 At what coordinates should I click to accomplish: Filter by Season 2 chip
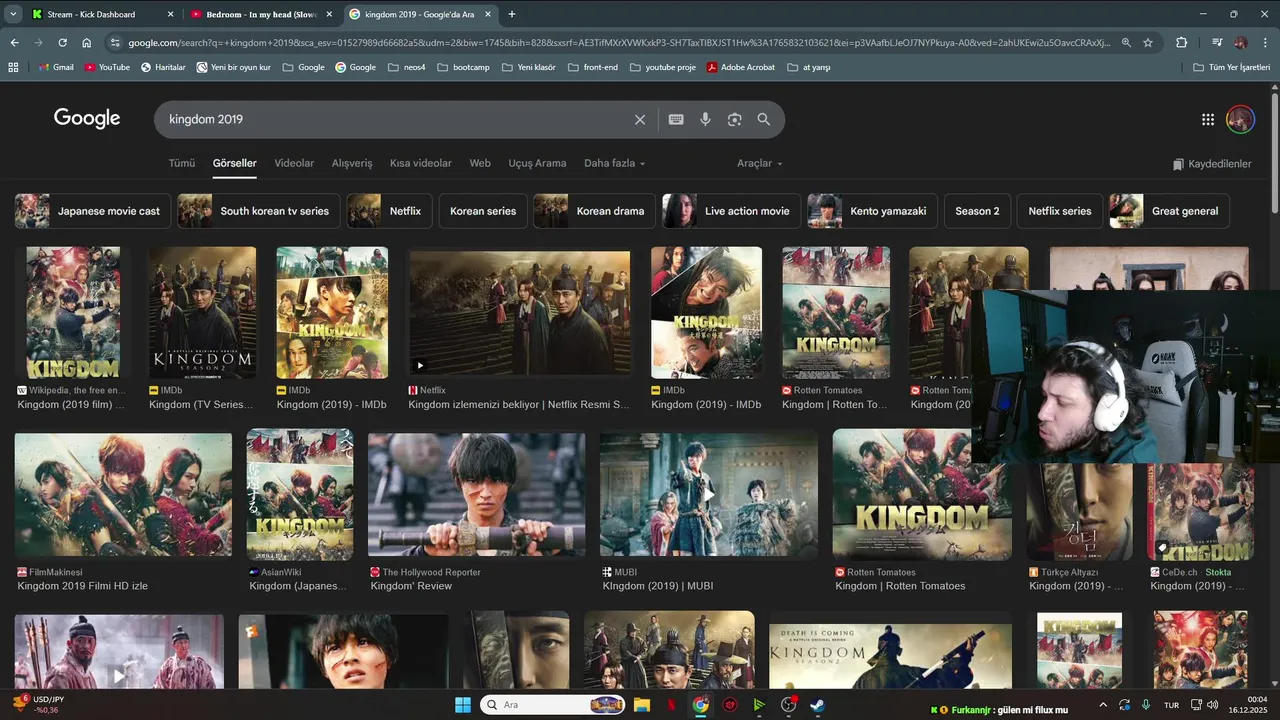point(977,211)
